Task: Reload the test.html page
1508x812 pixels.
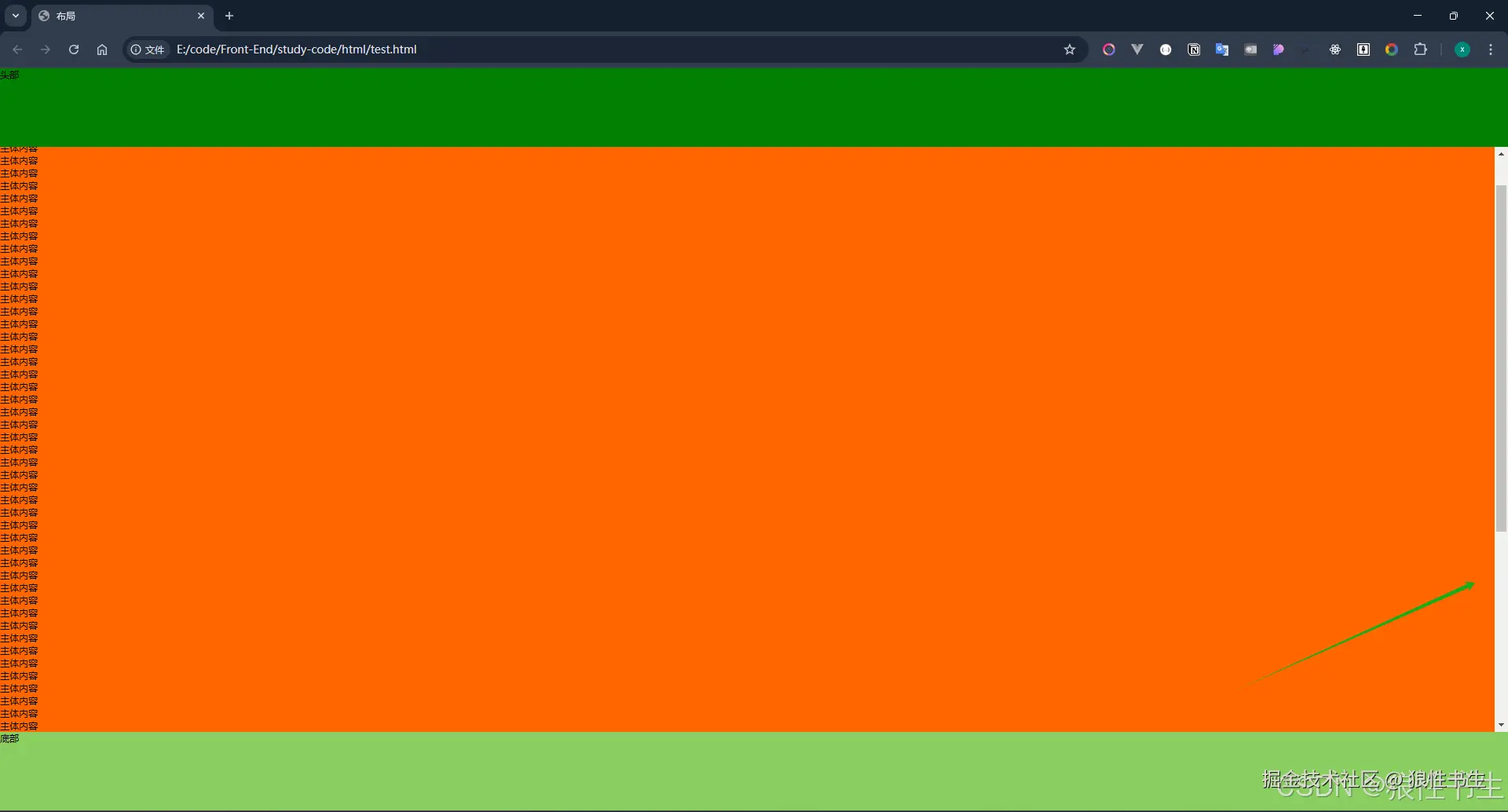Action: [74, 49]
